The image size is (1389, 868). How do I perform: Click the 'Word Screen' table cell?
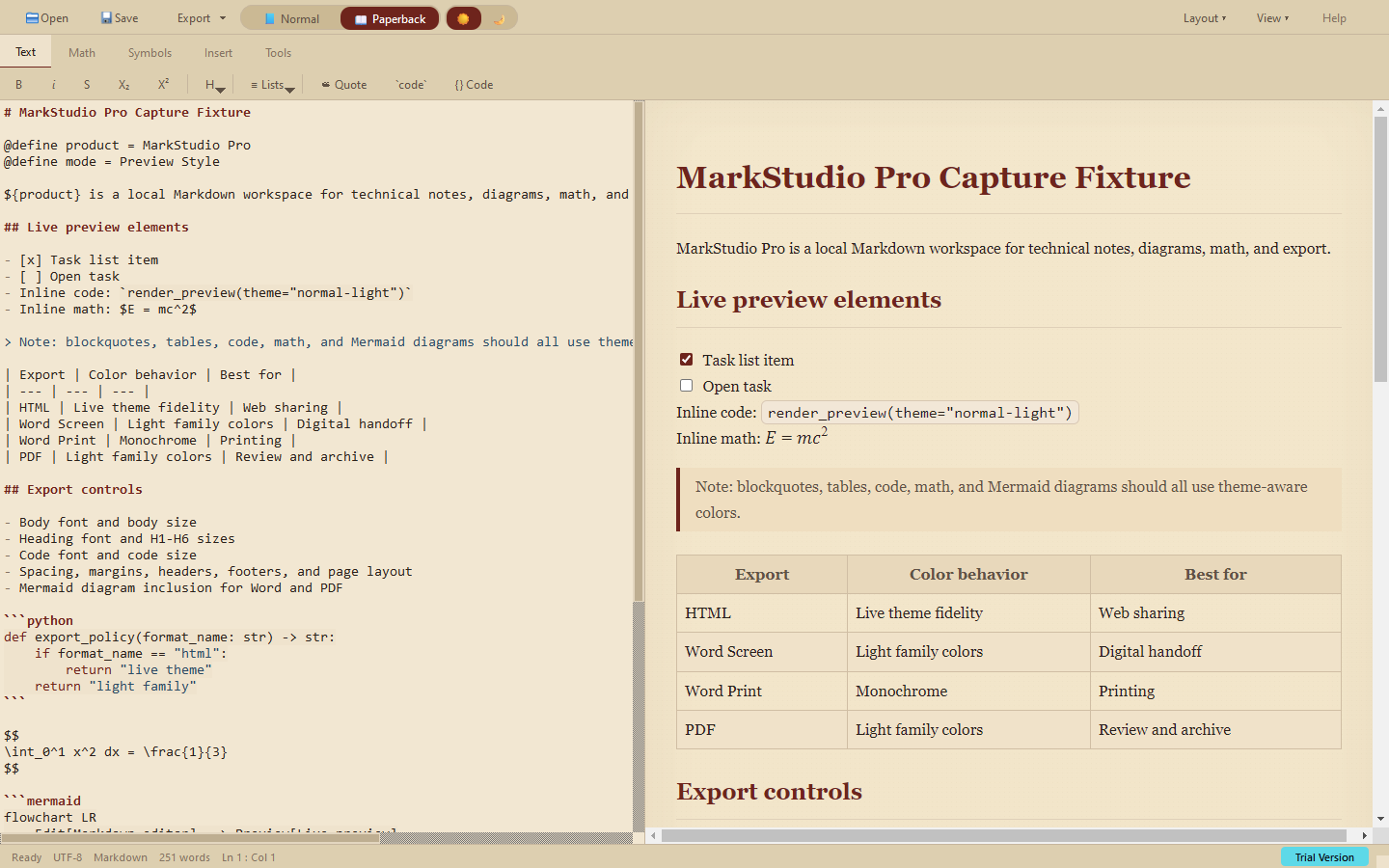click(x=762, y=652)
